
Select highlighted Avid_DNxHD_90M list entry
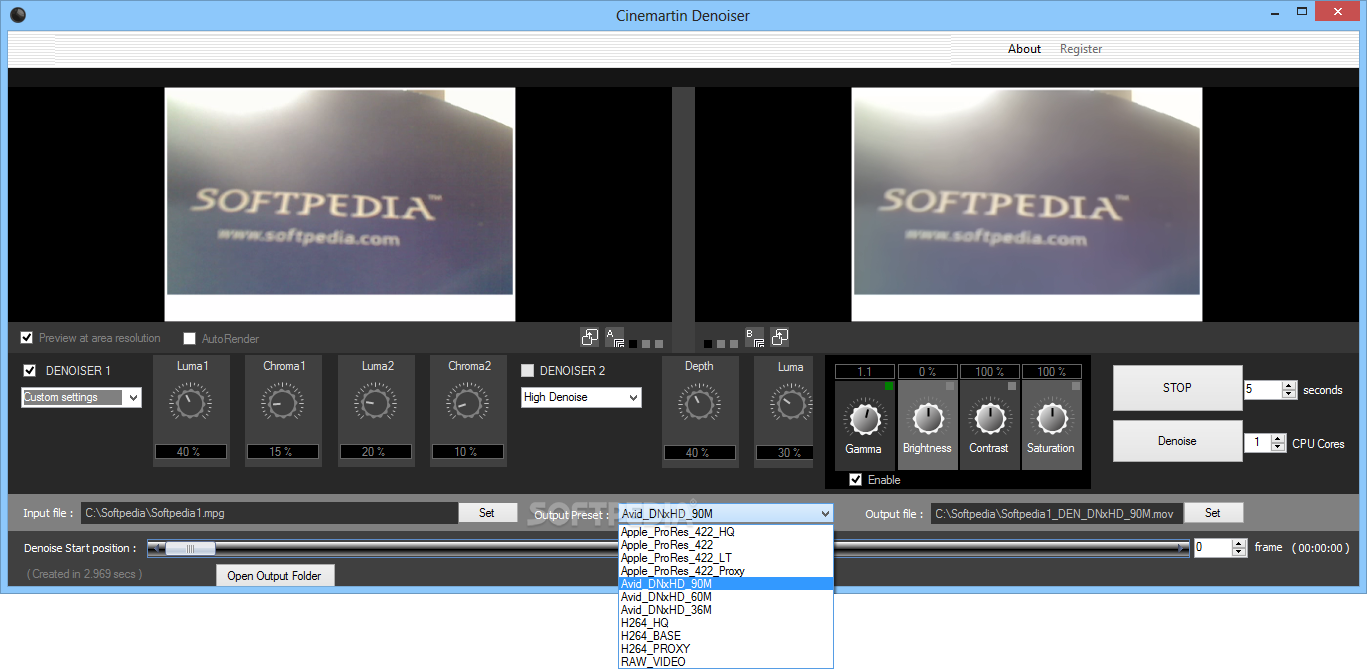pyautogui.click(x=725, y=584)
